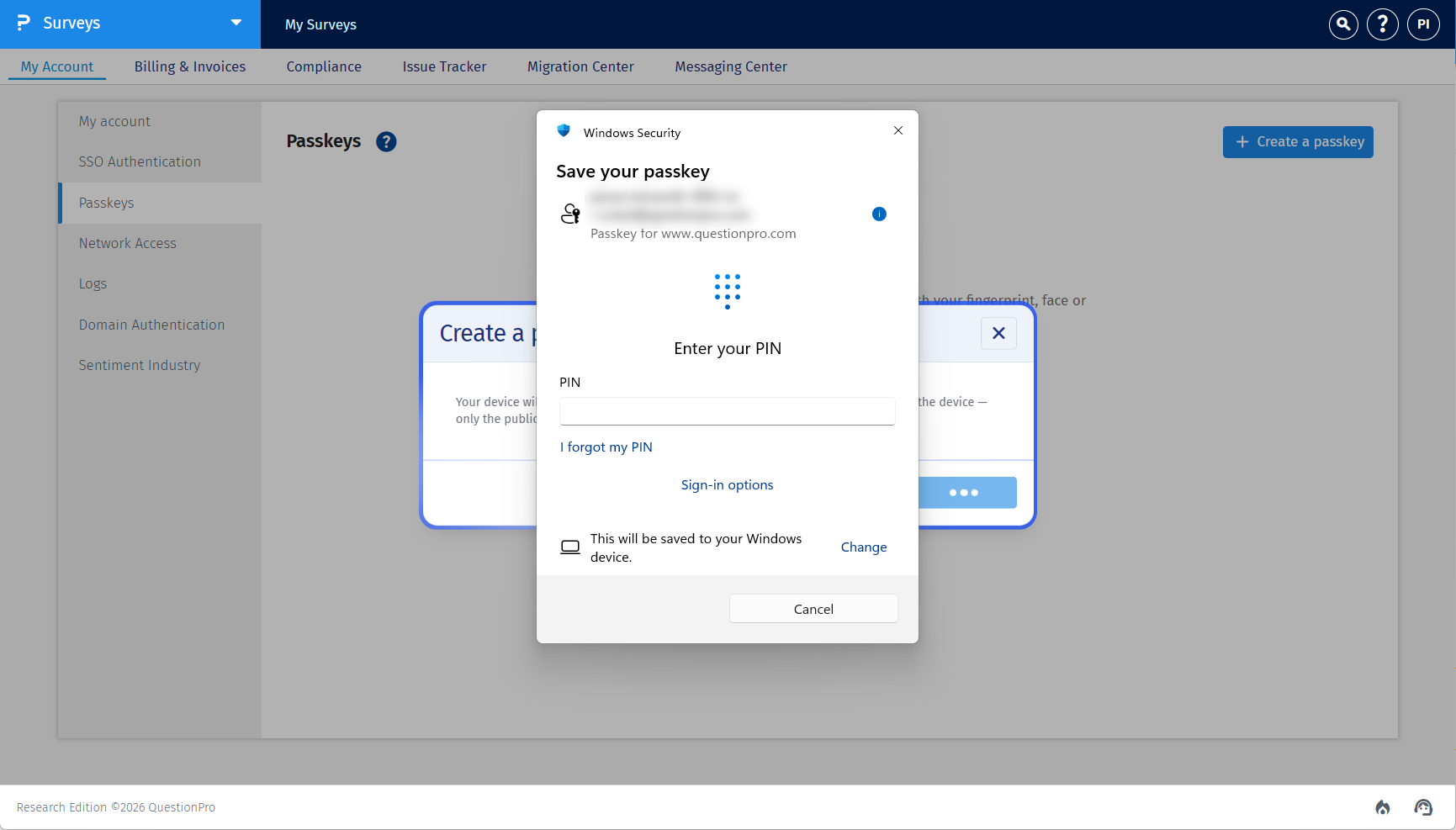The image size is (1456, 830).
Task: Open the Messaging Center tab
Action: [731, 66]
